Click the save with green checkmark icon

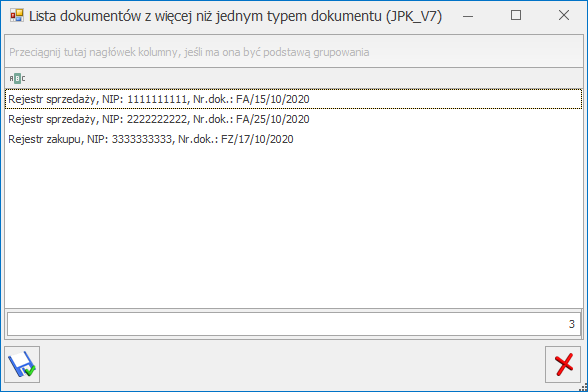(22, 364)
